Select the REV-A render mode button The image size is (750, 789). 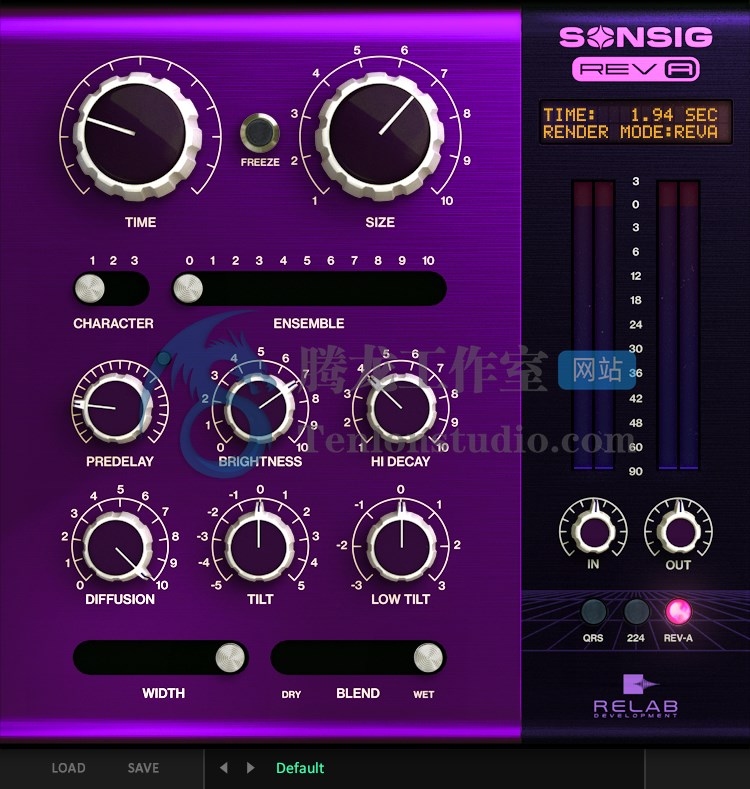678,611
